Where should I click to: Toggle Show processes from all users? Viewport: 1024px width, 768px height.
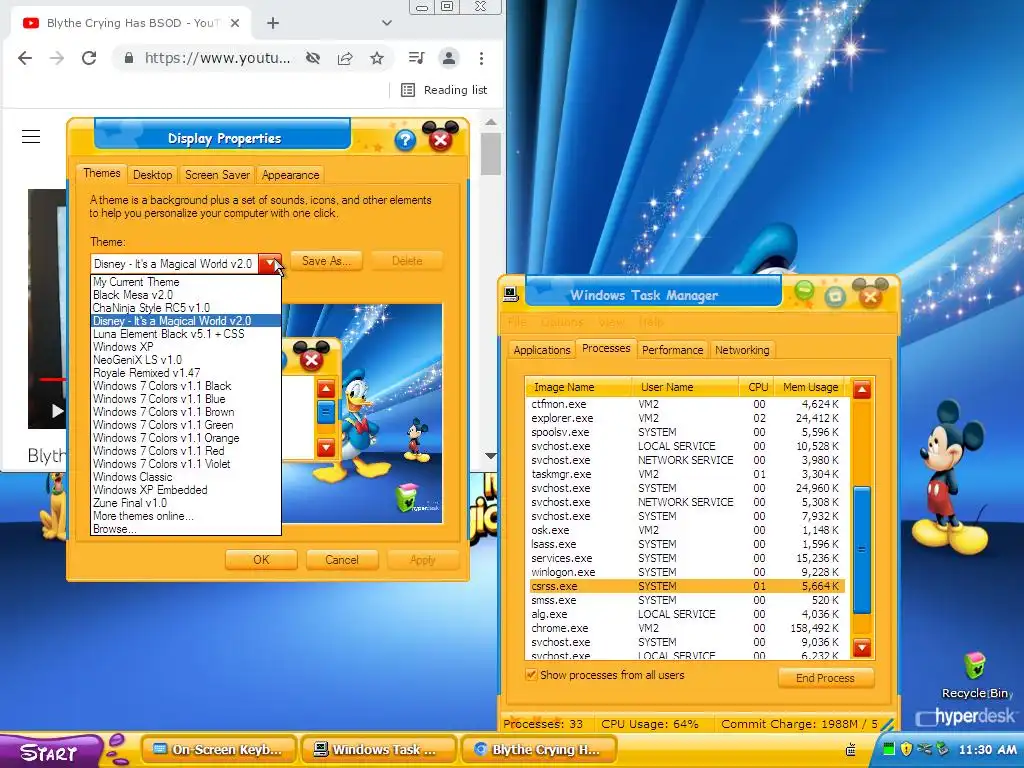coord(531,675)
